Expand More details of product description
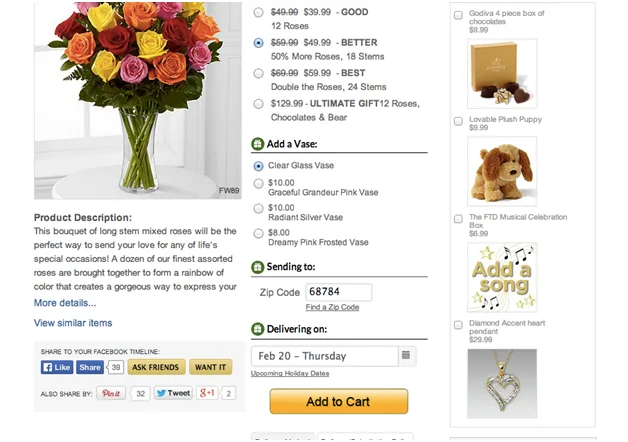Screen dimensions: 628x442 point(65,303)
